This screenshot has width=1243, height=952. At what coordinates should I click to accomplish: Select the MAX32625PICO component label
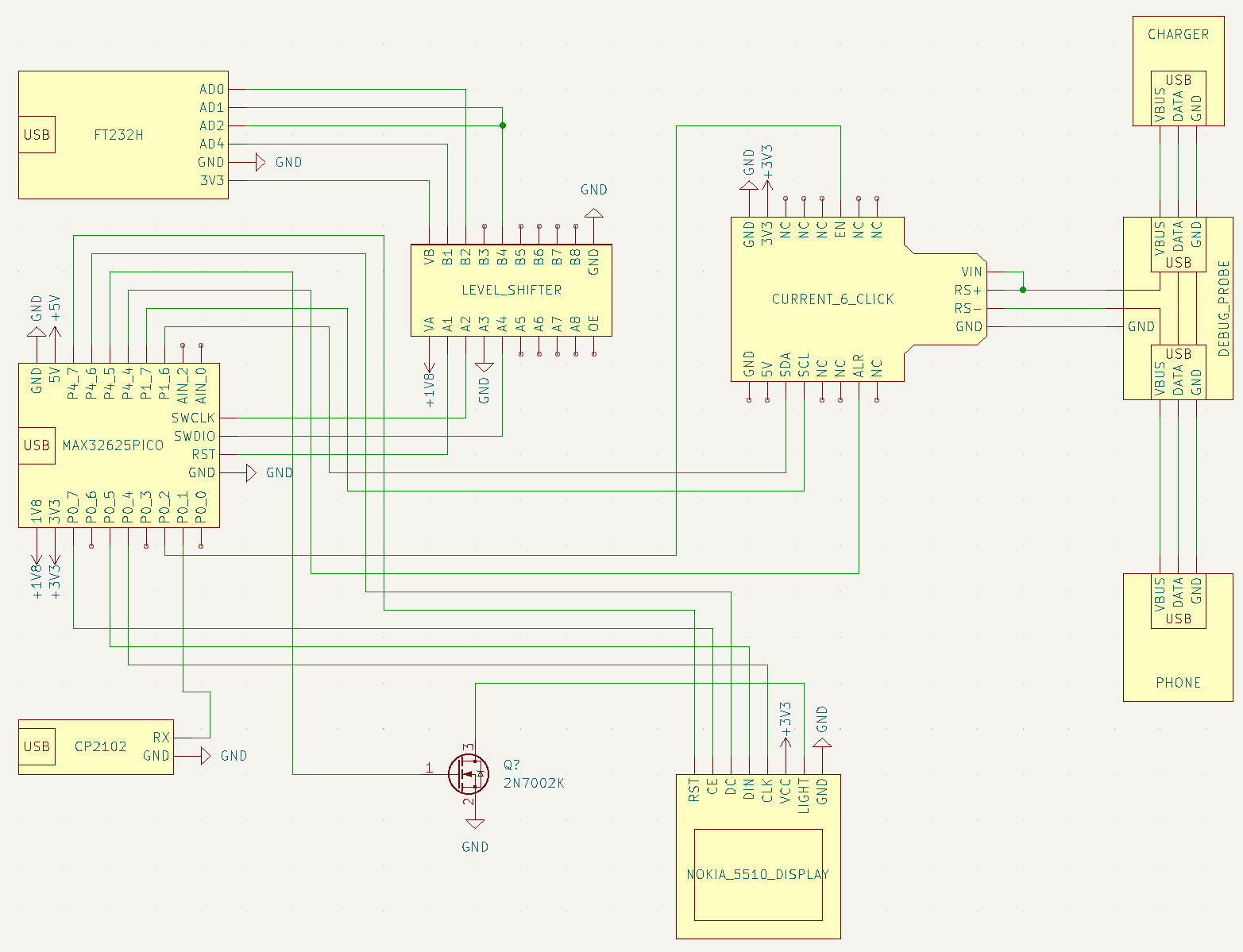[113, 445]
